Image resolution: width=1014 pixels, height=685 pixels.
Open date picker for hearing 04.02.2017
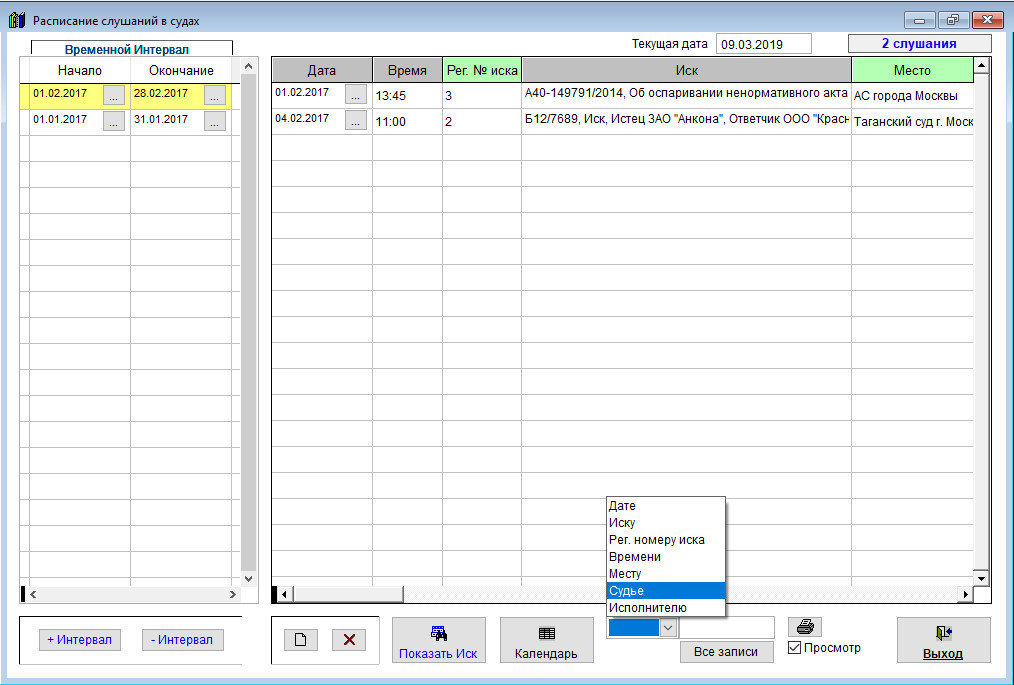click(x=356, y=120)
